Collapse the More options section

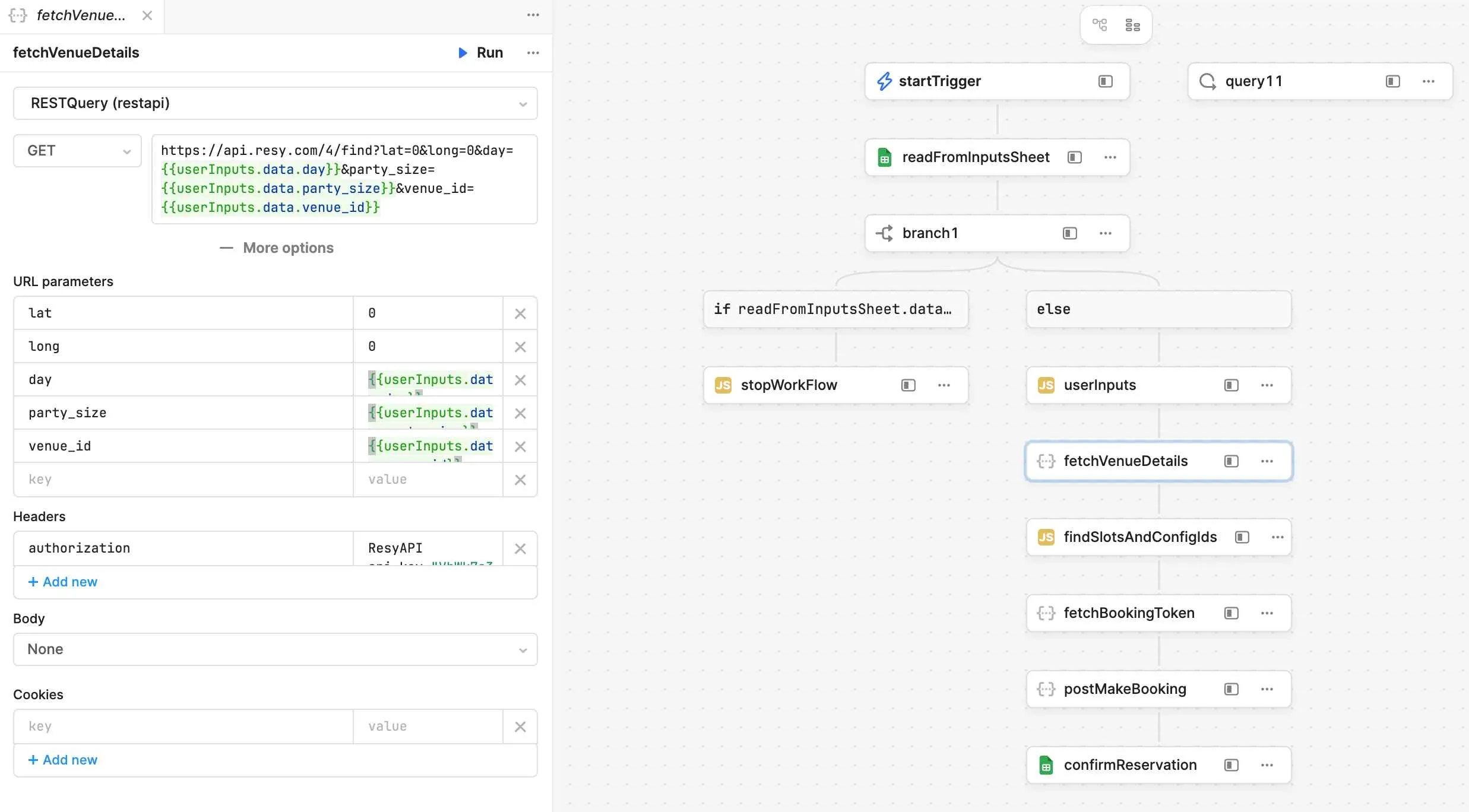(277, 248)
